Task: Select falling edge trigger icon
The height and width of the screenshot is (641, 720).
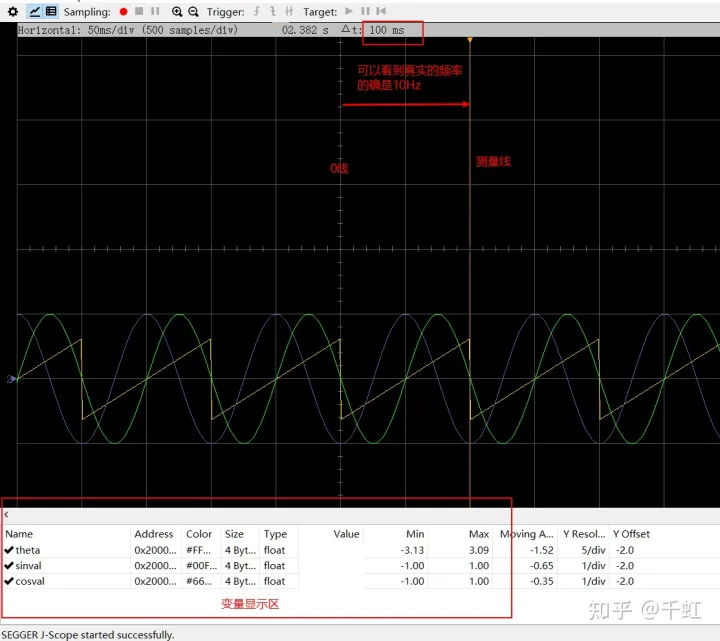Action: (x=273, y=11)
